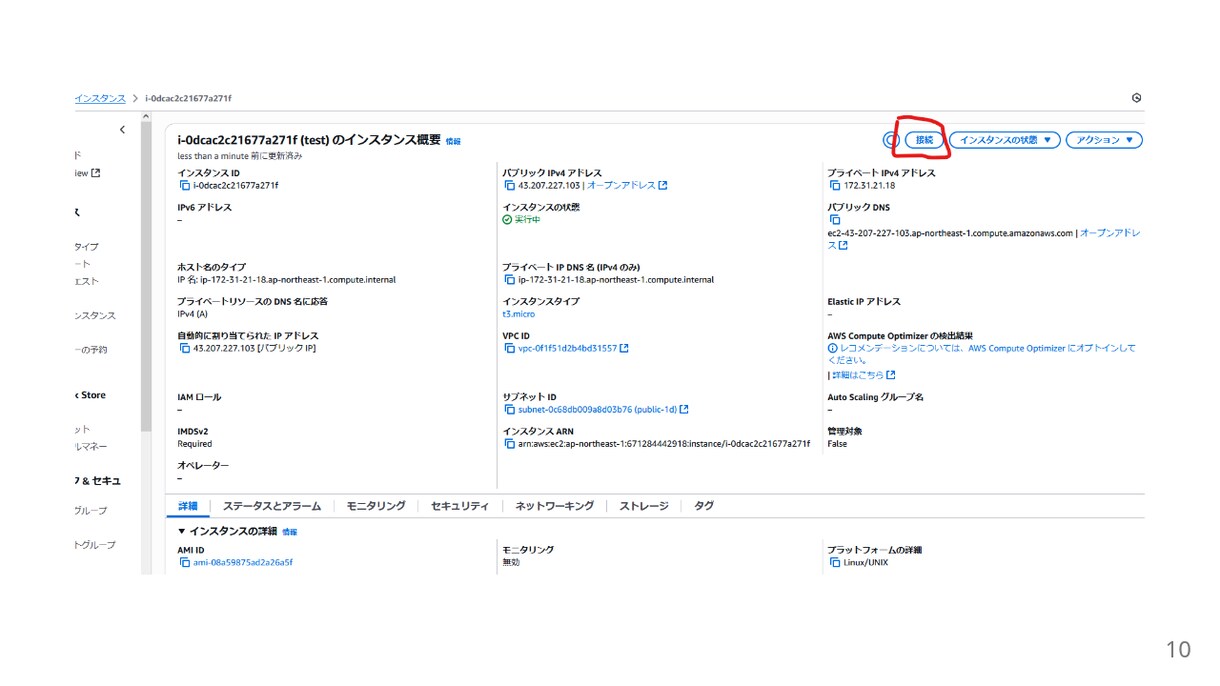Click the refresh circle button beside 接続
The width and height of the screenshot is (1220, 686).
coord(891,141)
